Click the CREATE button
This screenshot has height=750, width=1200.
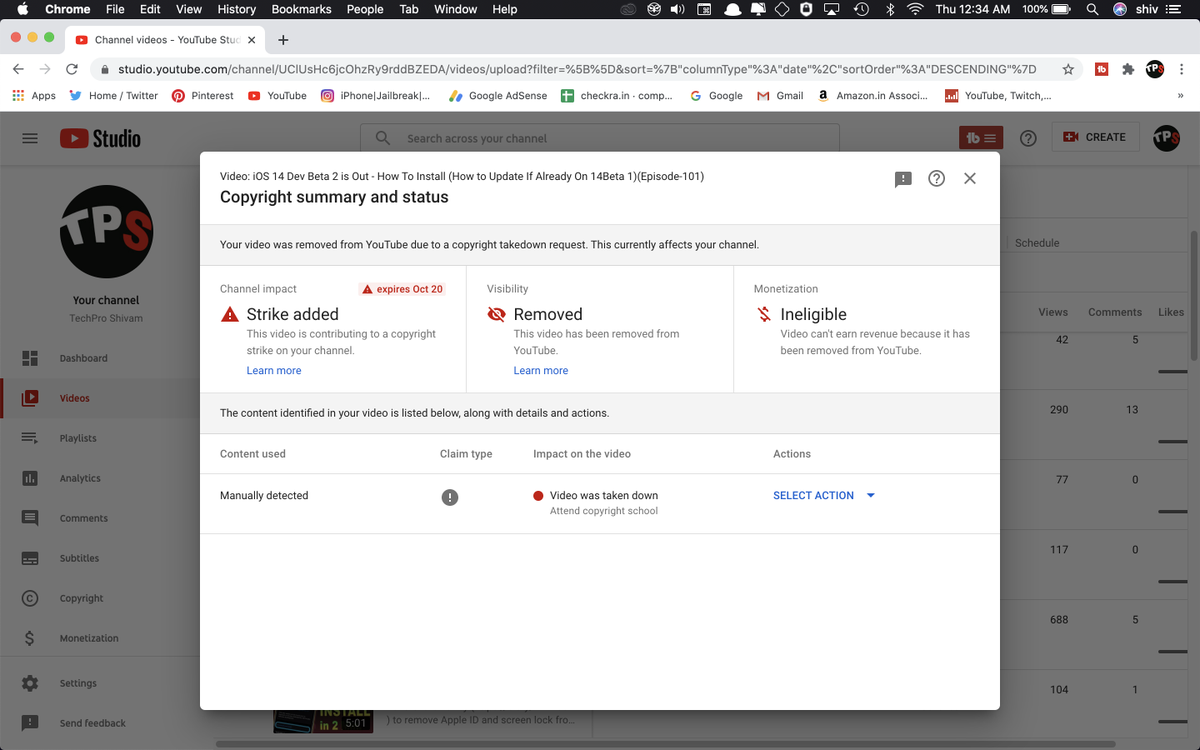coord(1095,137)
